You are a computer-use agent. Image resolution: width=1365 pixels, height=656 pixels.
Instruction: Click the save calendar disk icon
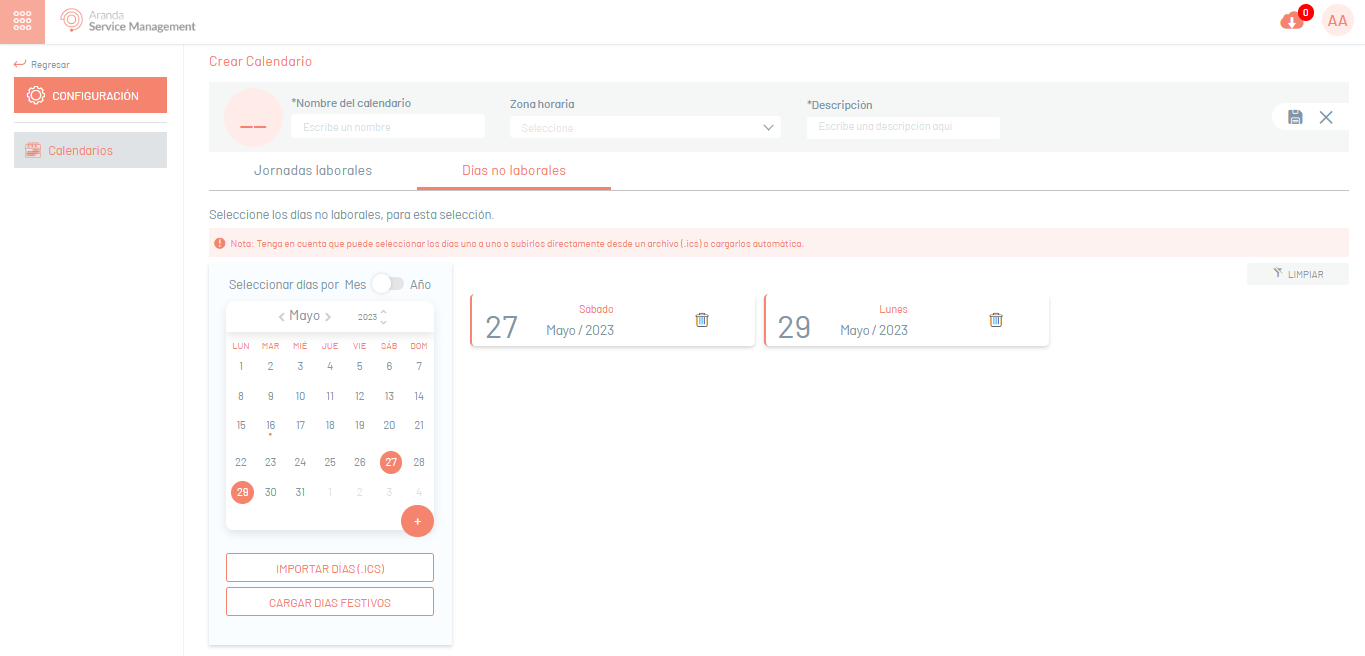click(1295, 117)
